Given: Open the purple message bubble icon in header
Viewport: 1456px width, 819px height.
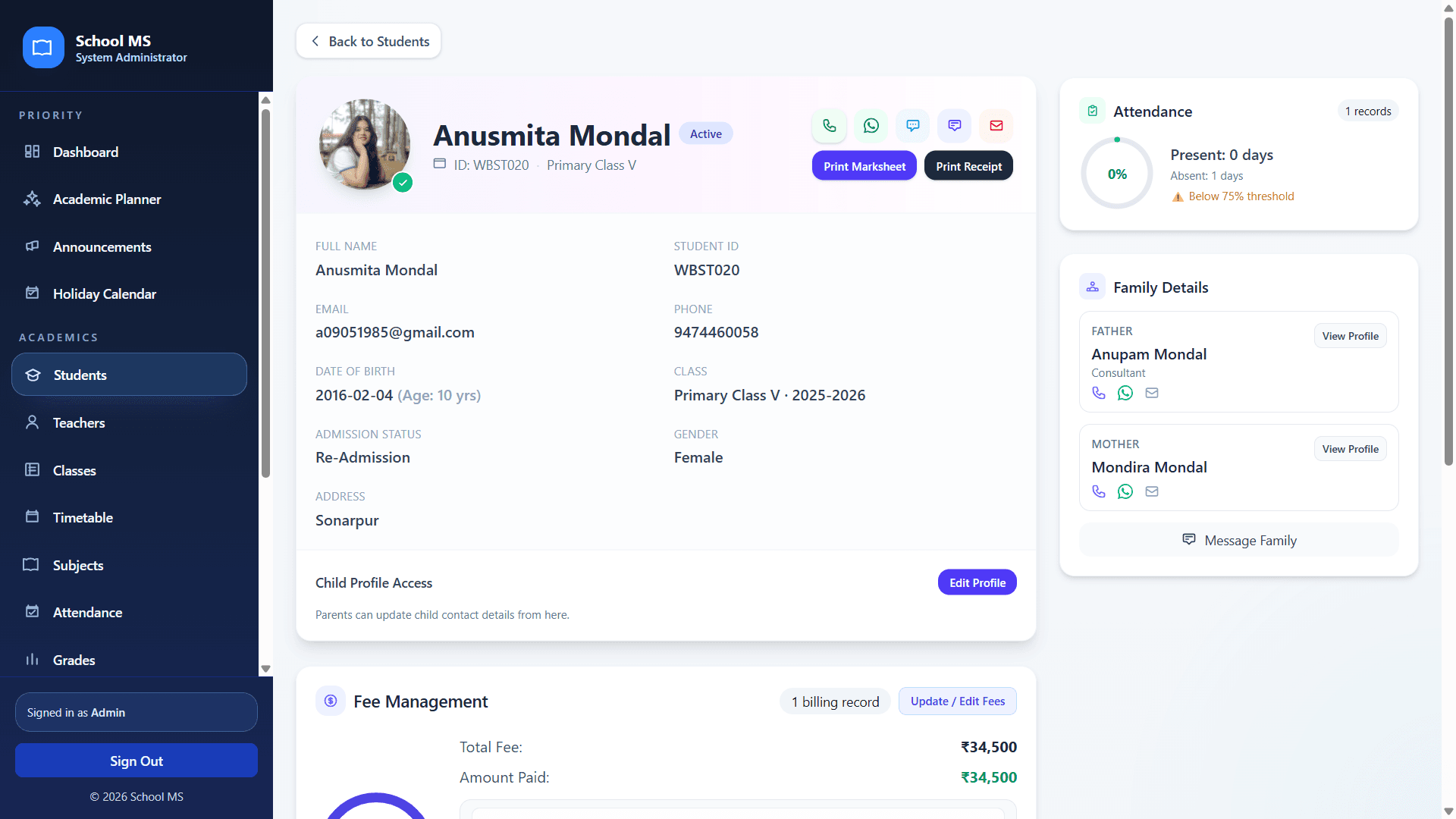Looking at the screenshot, I should point(955,126).
